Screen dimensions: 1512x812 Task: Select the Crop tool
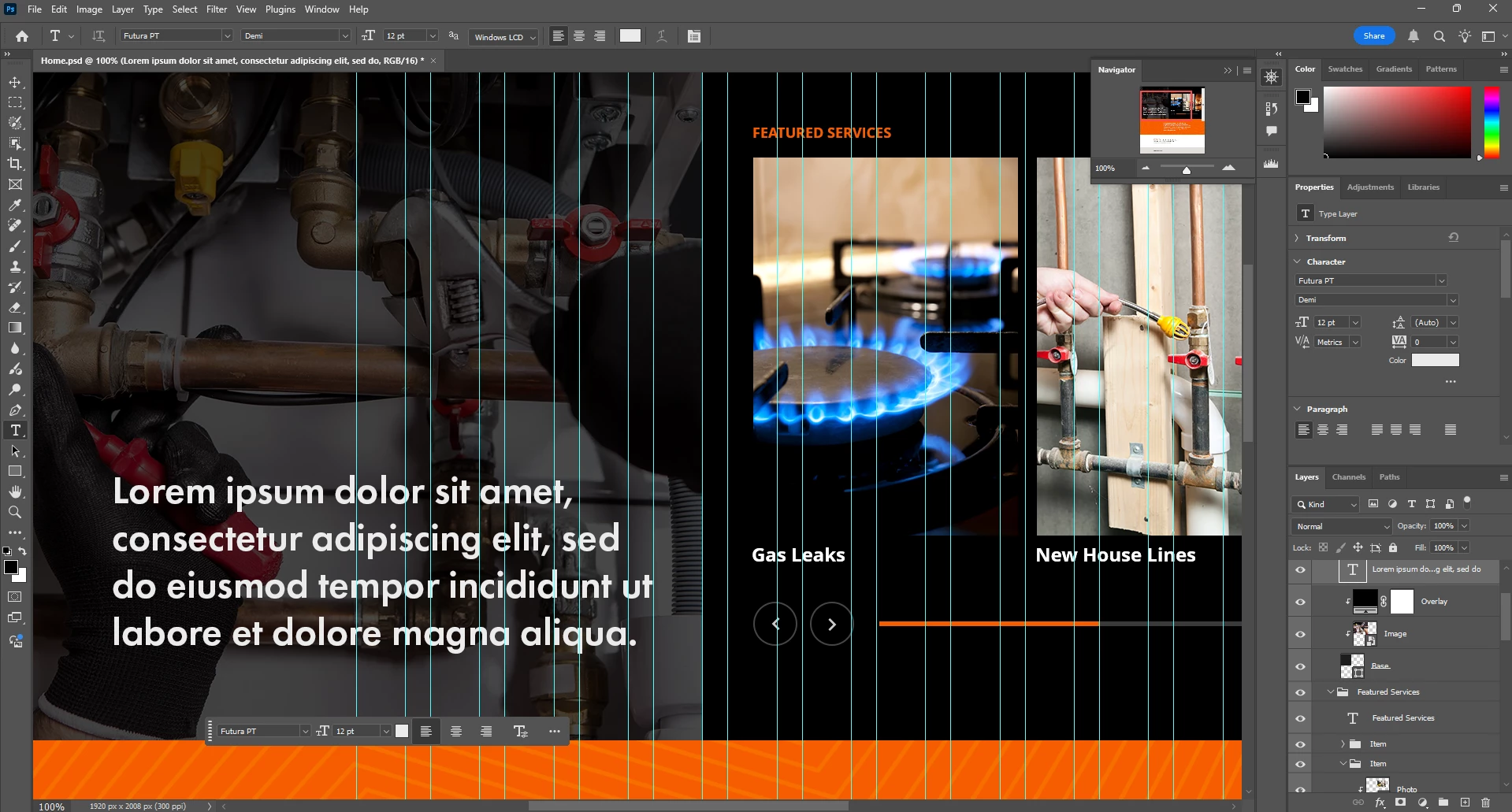click(x=15, y=164)
